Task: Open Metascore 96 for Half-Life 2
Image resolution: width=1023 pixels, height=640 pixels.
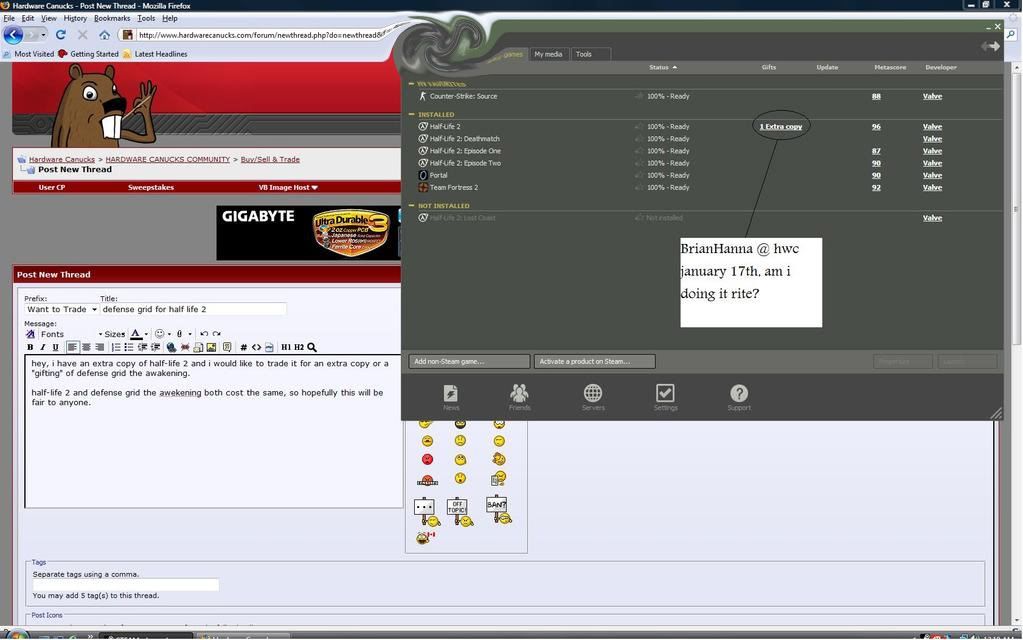Action: click(876, 127)
